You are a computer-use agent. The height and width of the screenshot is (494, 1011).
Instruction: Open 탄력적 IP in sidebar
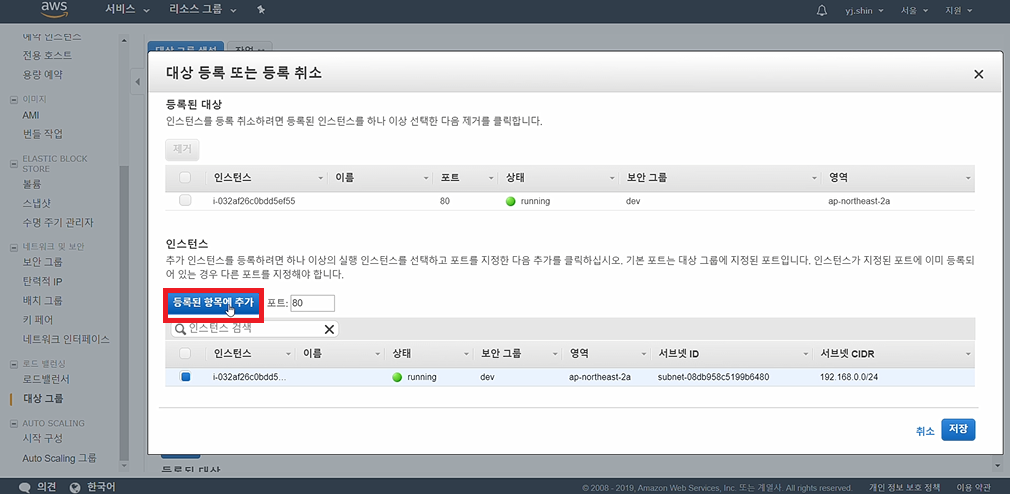pos(43,281)
